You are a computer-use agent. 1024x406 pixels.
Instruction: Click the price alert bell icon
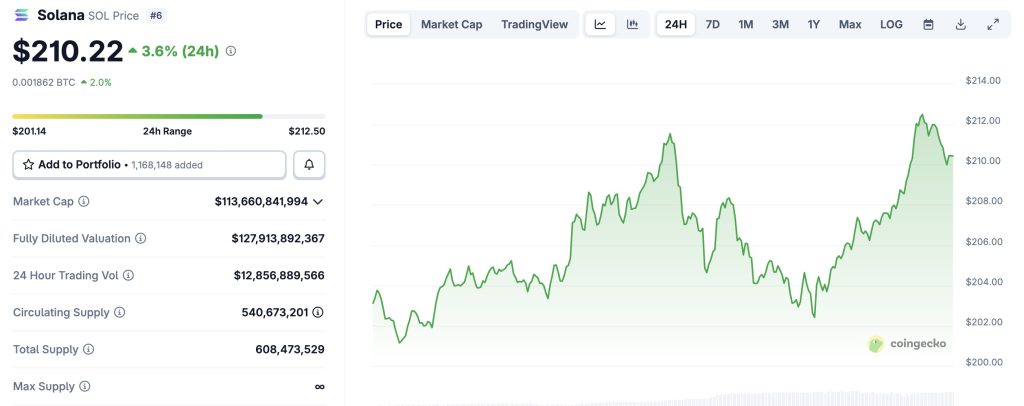(309, 164)
